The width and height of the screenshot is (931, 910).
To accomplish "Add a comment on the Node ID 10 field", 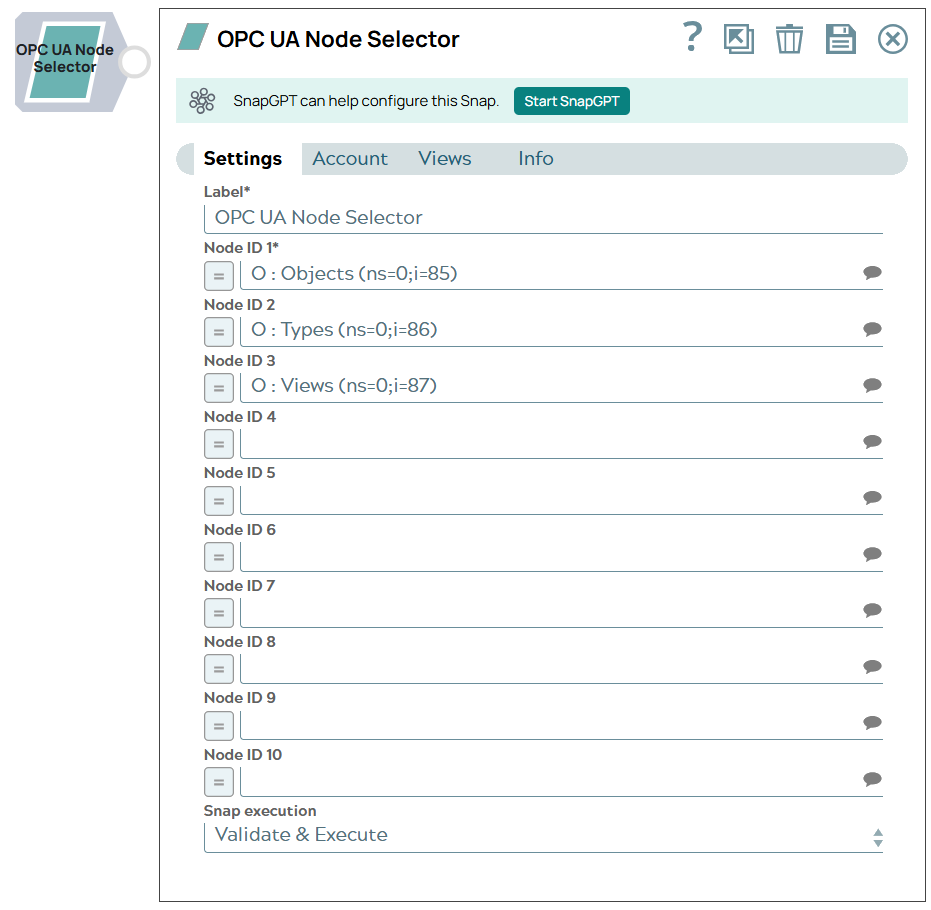I will pos(871,779).
